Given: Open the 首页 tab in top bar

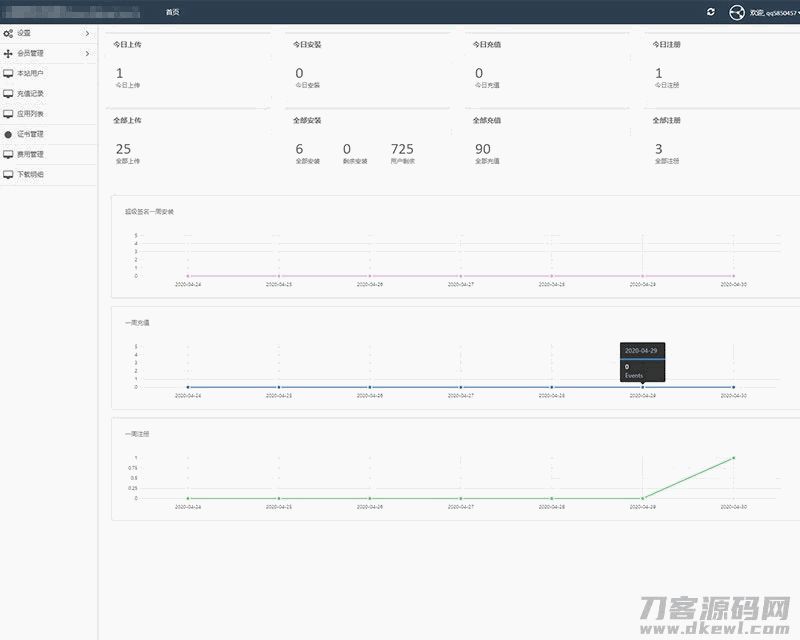Looking at the screenshot, I should [173, 12].
